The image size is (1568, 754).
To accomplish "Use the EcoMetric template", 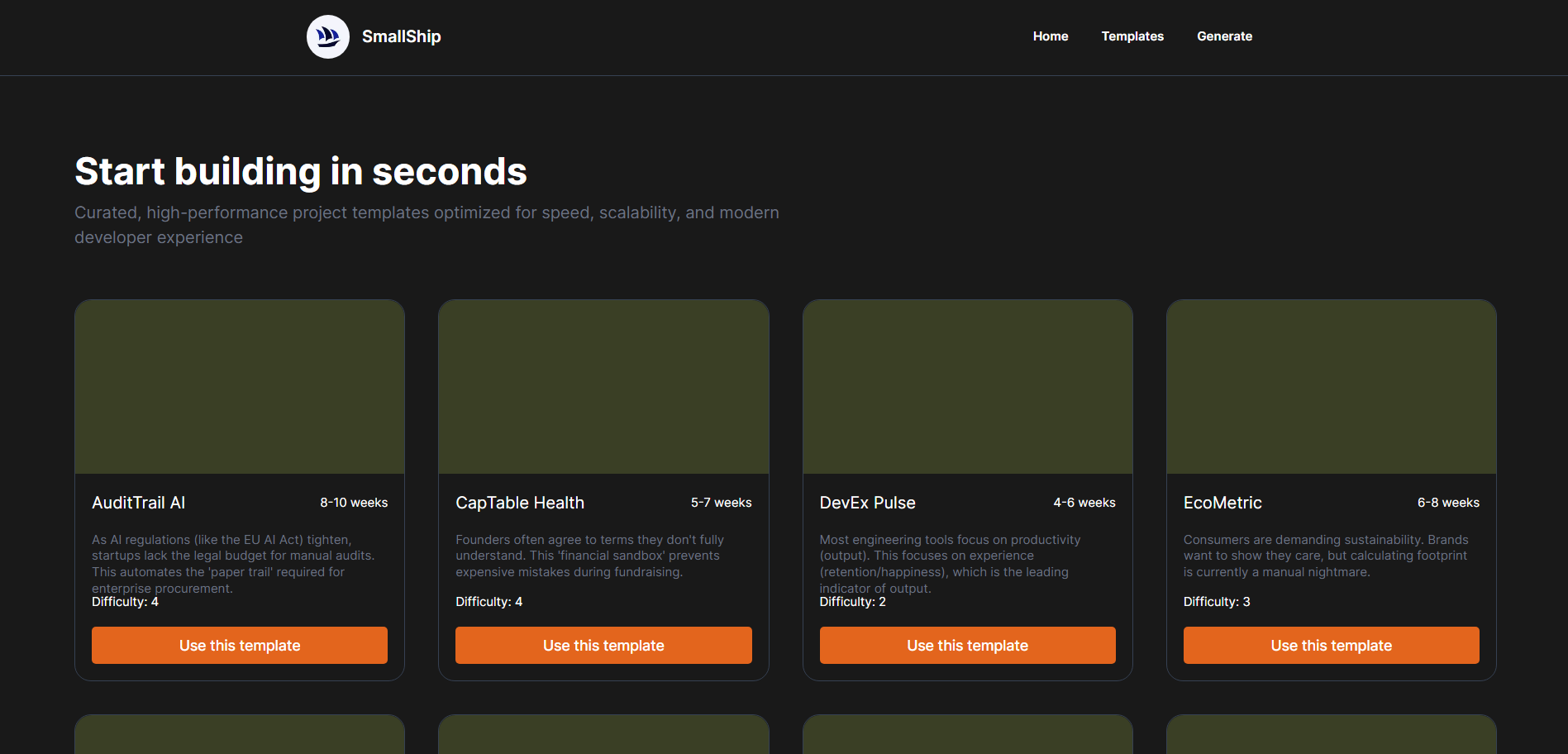I will [x=1331, y=645].
